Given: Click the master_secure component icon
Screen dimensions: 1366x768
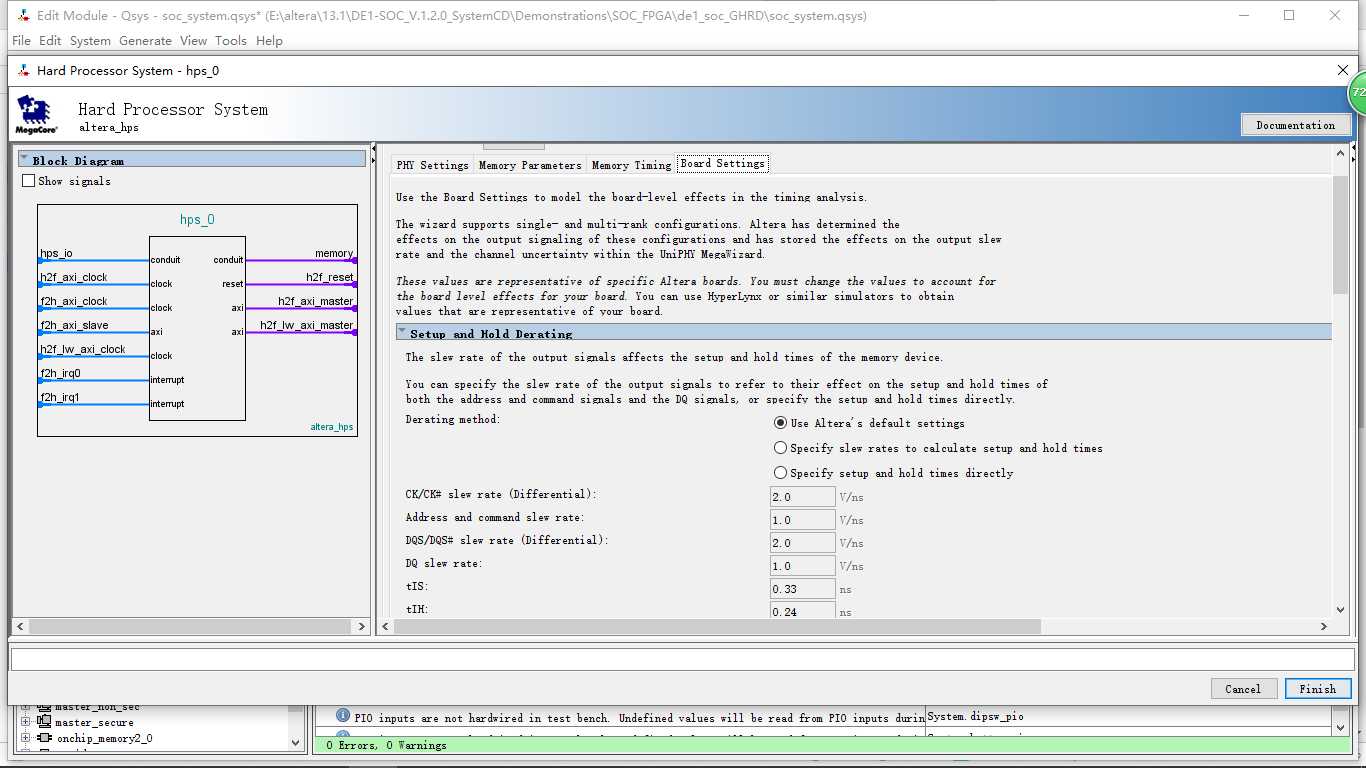Looking at the screenshot, I should (44, 722).
